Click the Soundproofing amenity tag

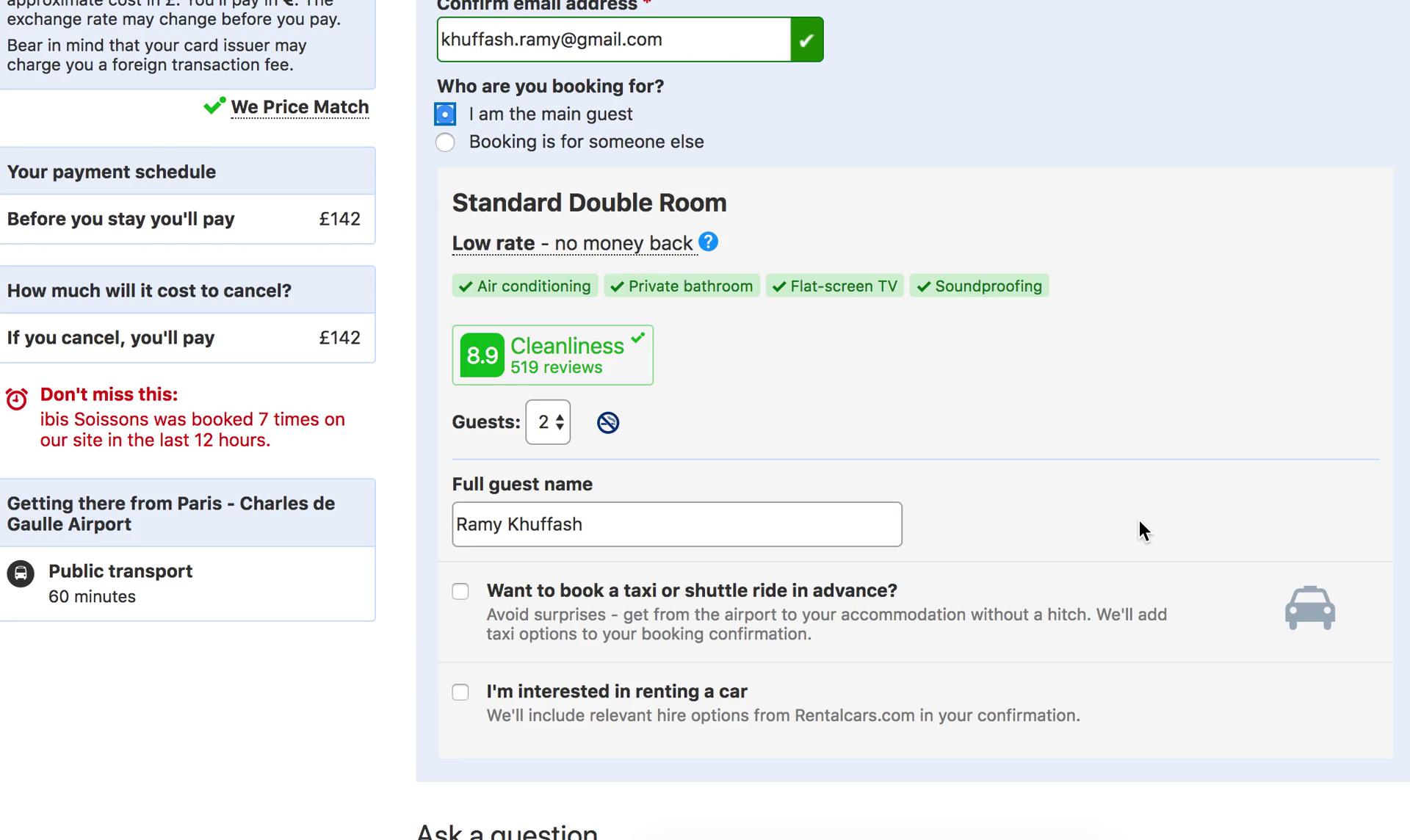(979, 286)
